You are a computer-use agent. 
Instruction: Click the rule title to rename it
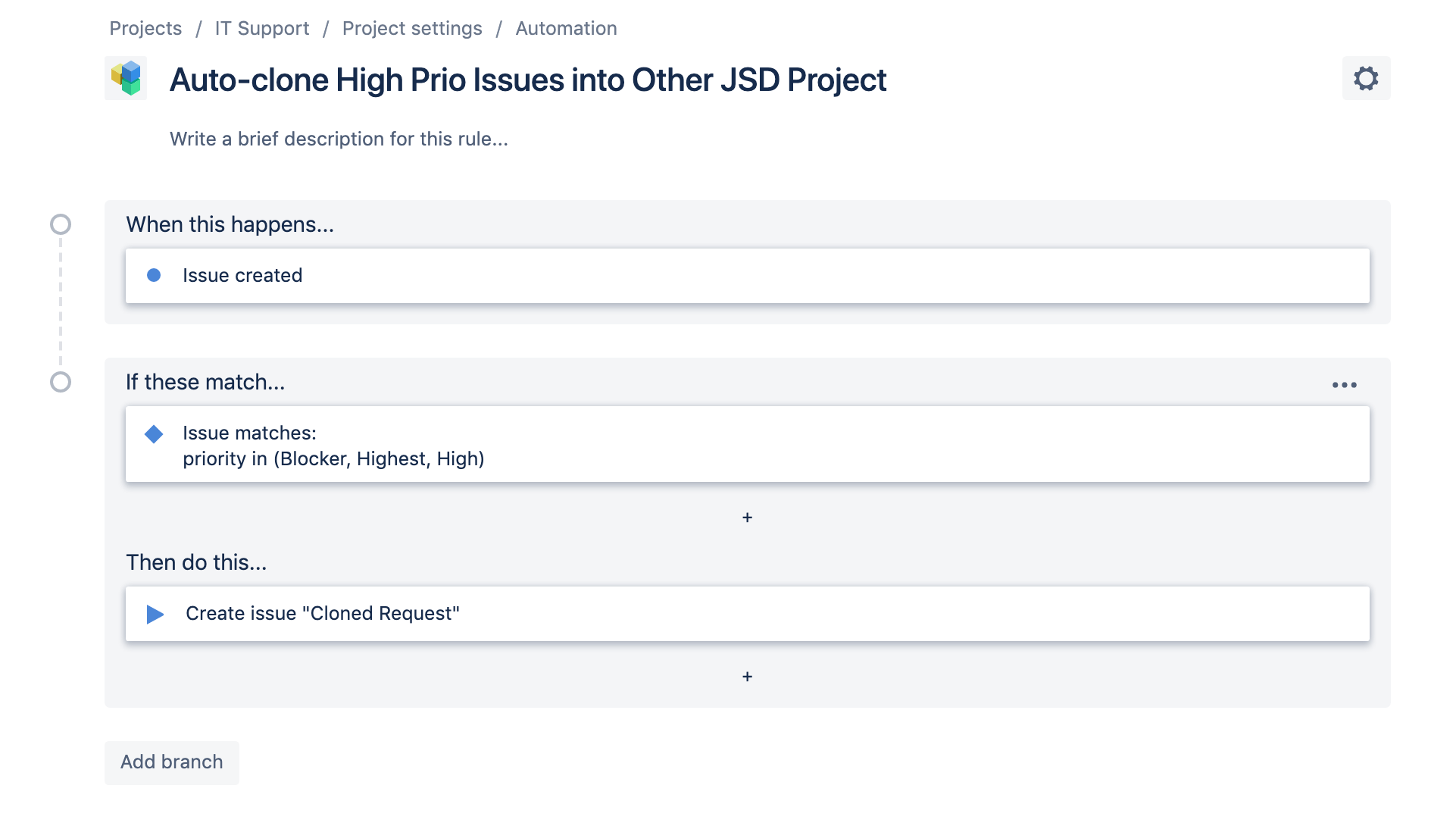(528, 80)
